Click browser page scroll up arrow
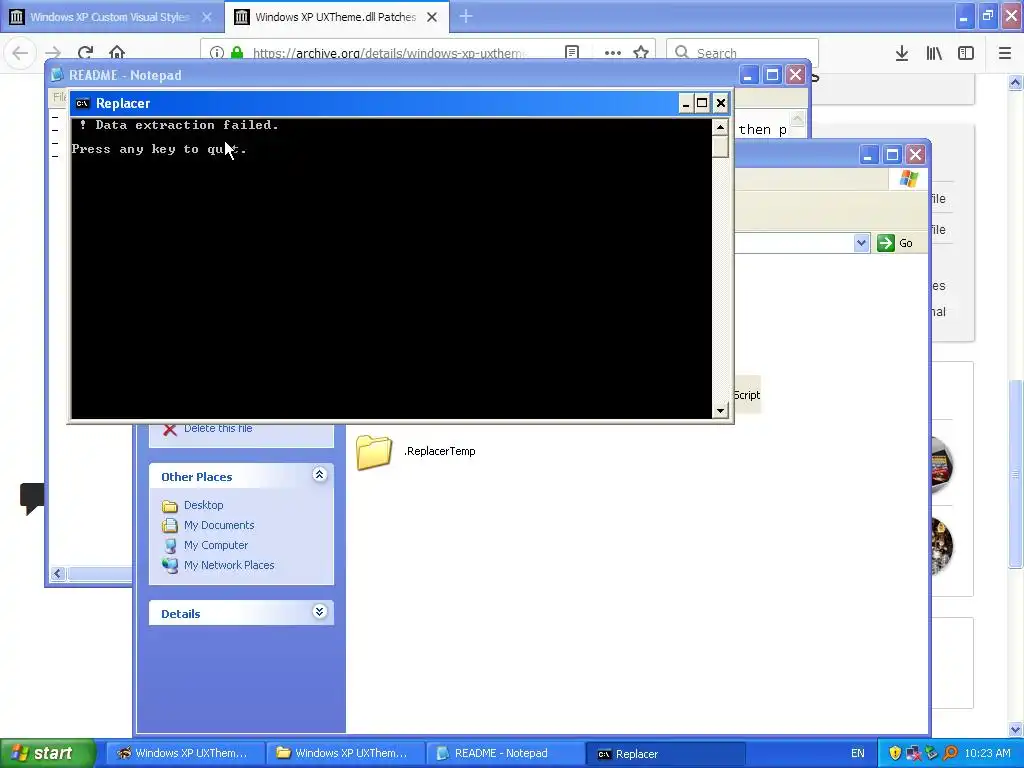 (x=1016, y=83)
